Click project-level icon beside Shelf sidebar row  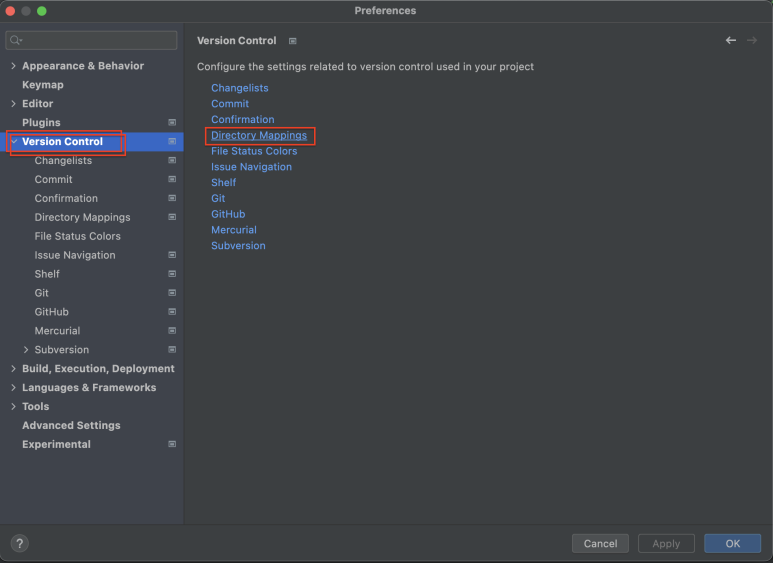click(172, 274)
